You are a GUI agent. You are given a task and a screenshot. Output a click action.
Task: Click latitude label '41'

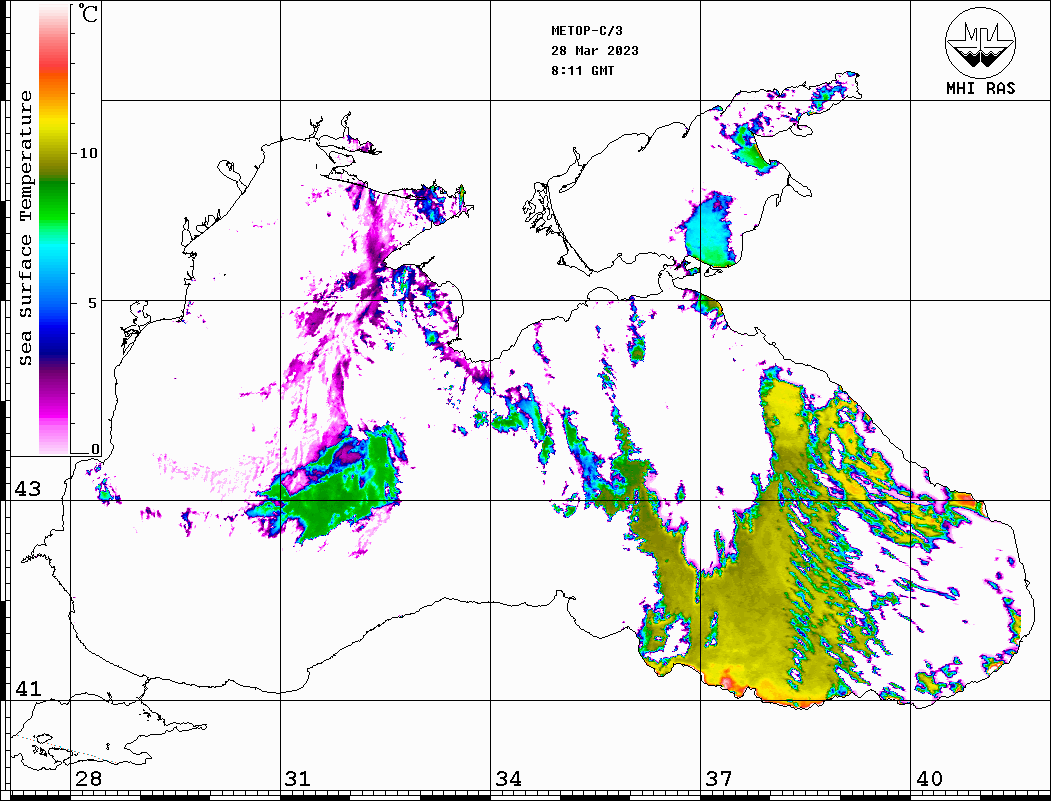(28, 689)
